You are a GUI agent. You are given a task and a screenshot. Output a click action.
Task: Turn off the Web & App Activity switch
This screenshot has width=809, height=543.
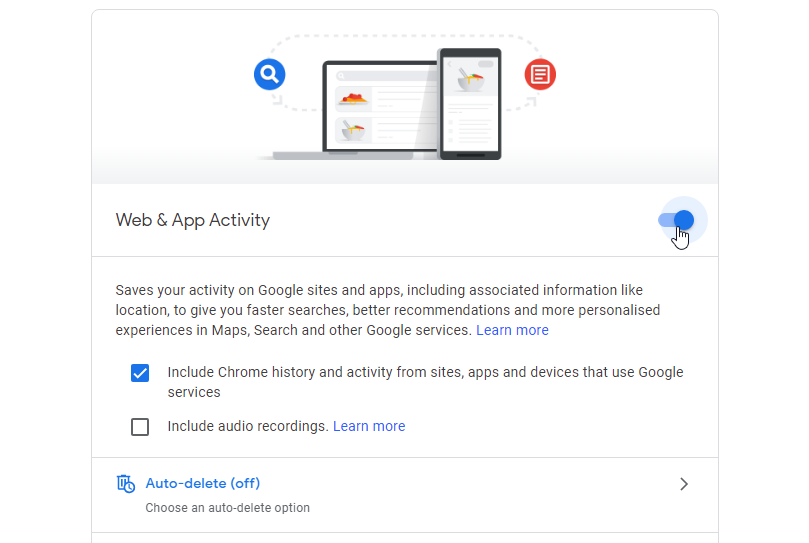pos(677,220)
